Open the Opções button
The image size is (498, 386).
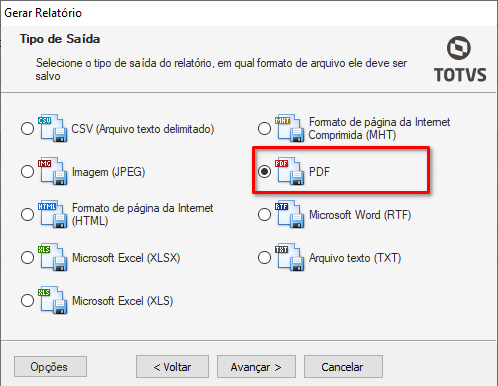coord(50,367)
